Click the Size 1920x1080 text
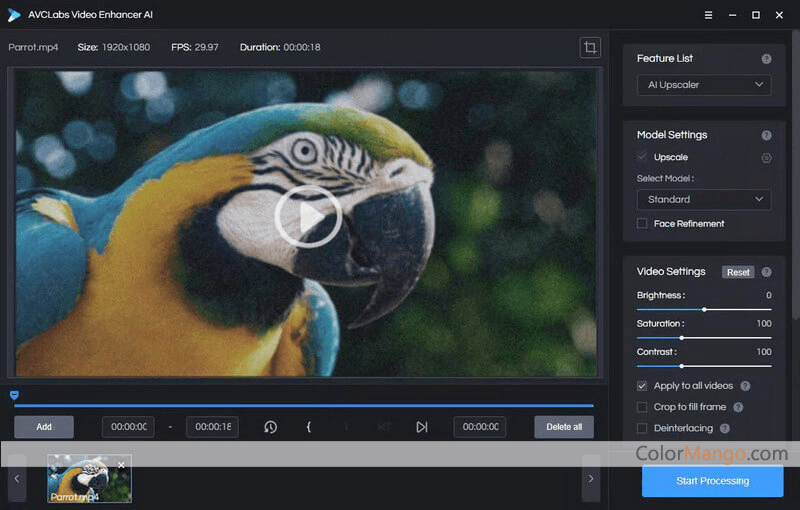The image size is (800, 510). pos(114,47)
